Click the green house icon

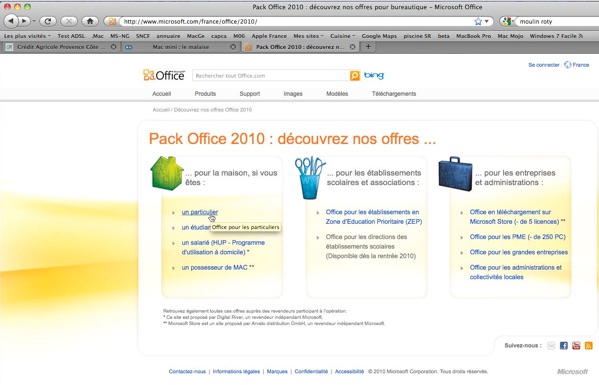point(167,173)
